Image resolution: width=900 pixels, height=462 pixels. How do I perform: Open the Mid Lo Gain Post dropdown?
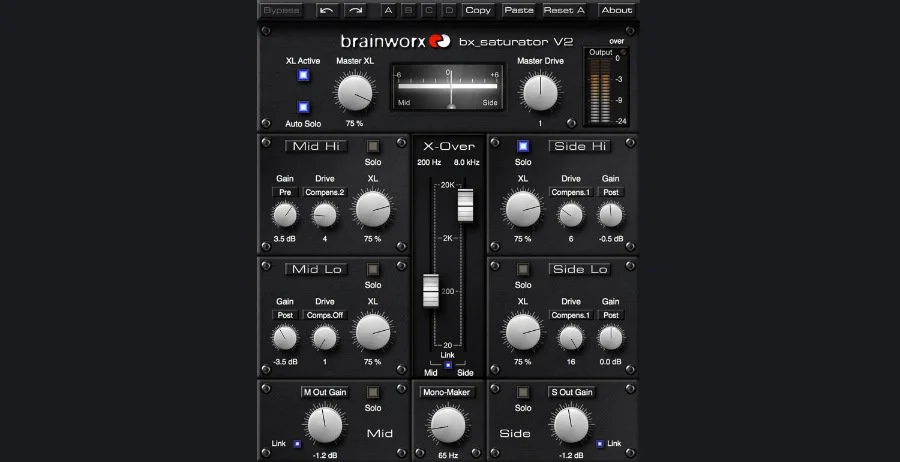(x=285, y=315)
